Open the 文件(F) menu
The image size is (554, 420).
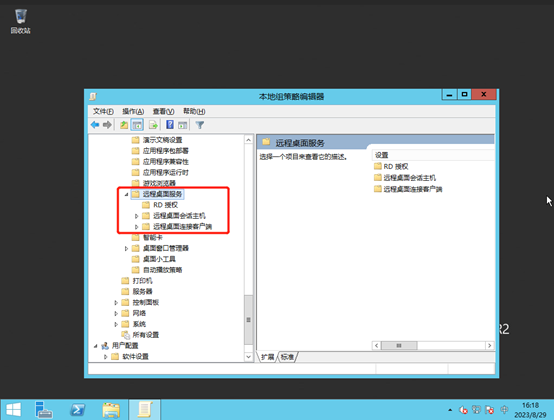pos(103,111)
